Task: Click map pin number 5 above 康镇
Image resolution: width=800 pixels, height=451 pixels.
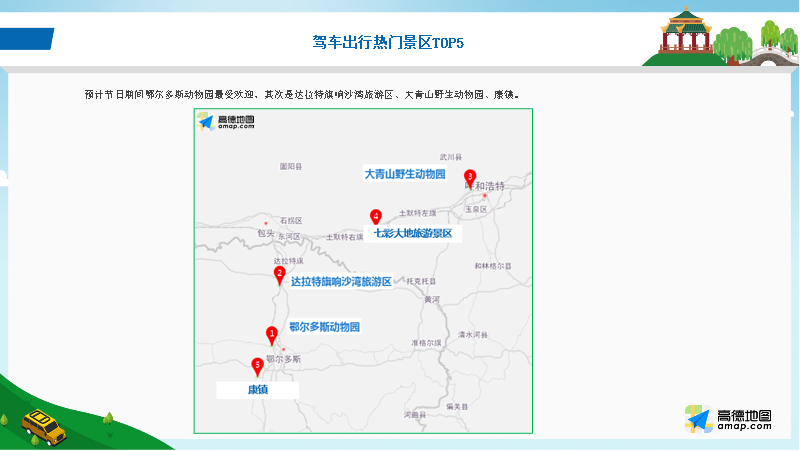Action: pyautogui.click(x=257, y=367)
